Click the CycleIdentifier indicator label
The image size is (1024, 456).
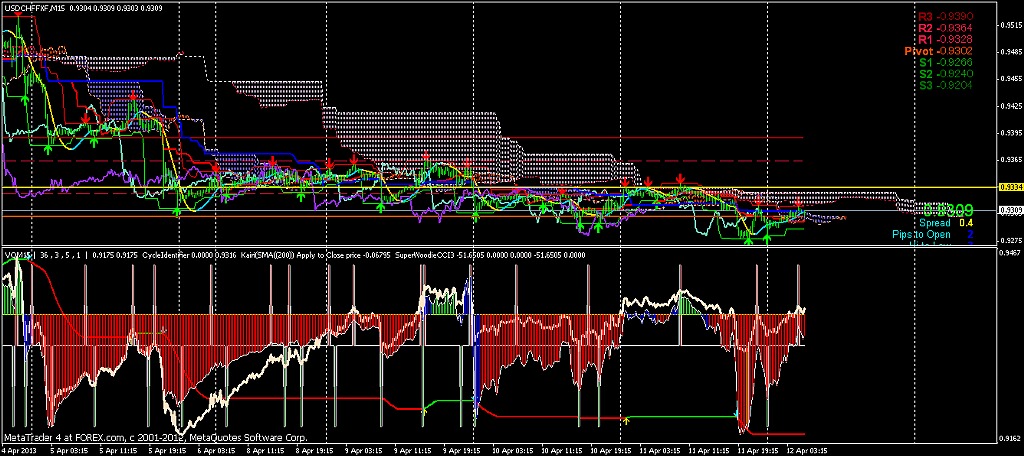(164, 255)
